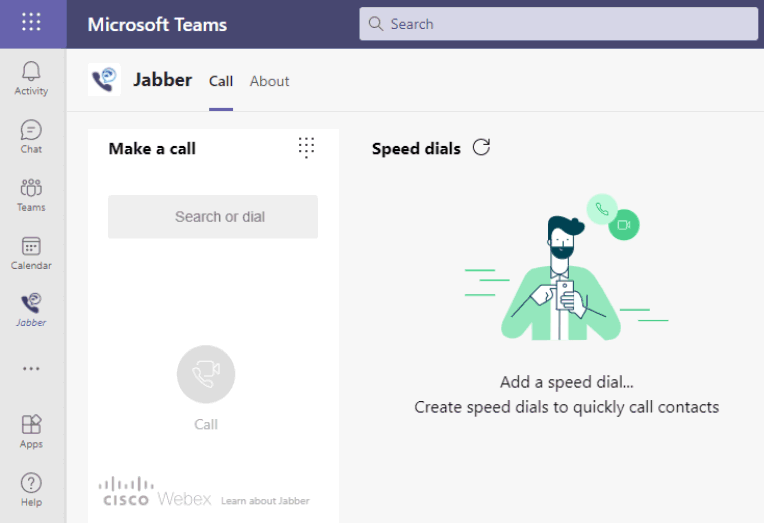The width and height of the screenshot is (764, 523).
Task: Click the disabled Call button
Action: point(206,374)
